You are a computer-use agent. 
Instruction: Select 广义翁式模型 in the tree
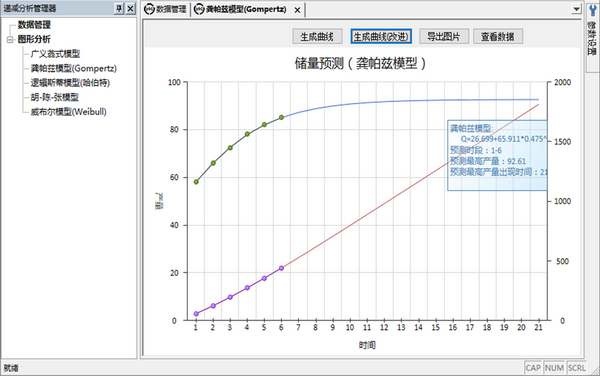55,54
